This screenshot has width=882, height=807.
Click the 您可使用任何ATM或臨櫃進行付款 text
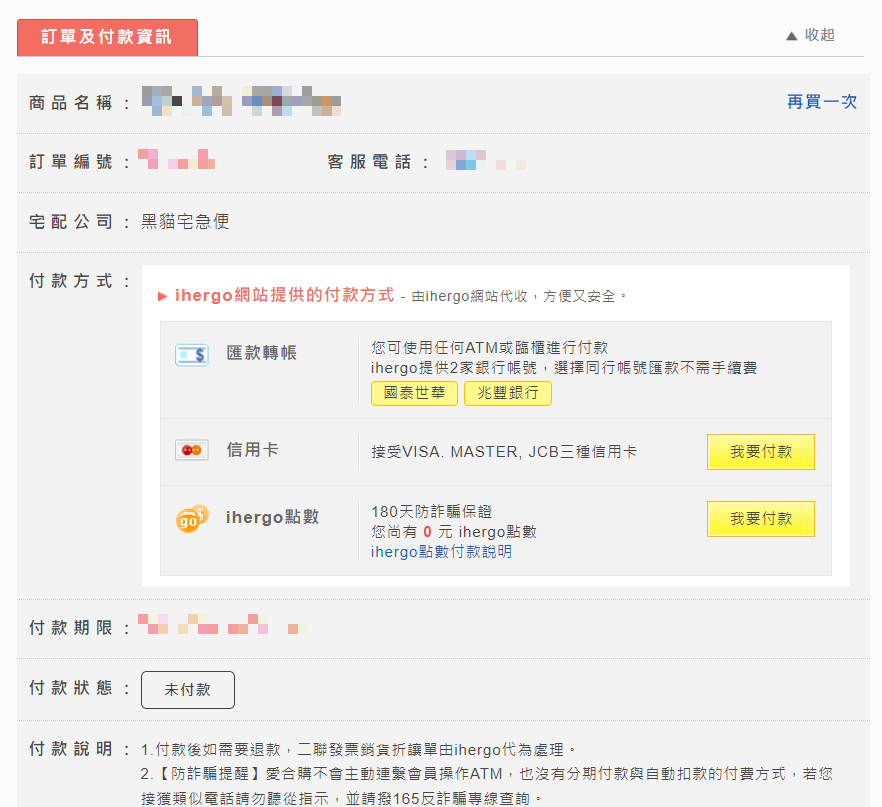click(489, 348)
